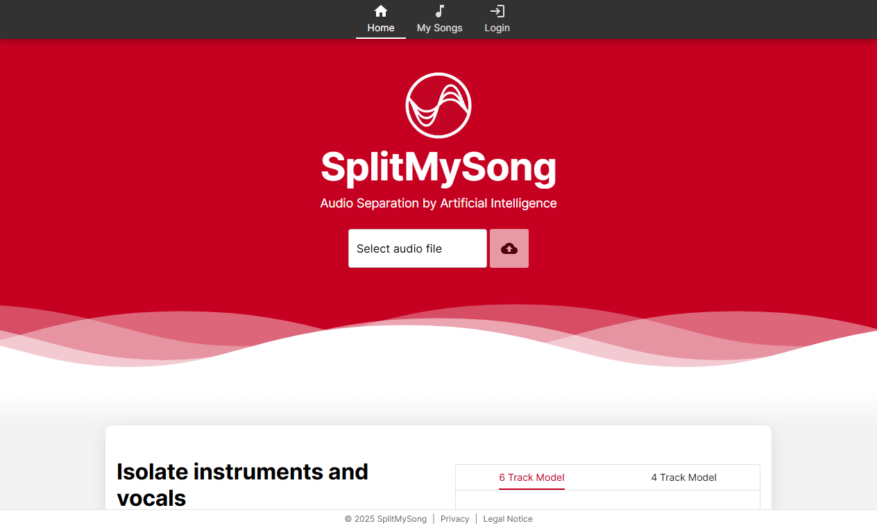Click the Isolate instruments and vocals heading

[242, 484]
